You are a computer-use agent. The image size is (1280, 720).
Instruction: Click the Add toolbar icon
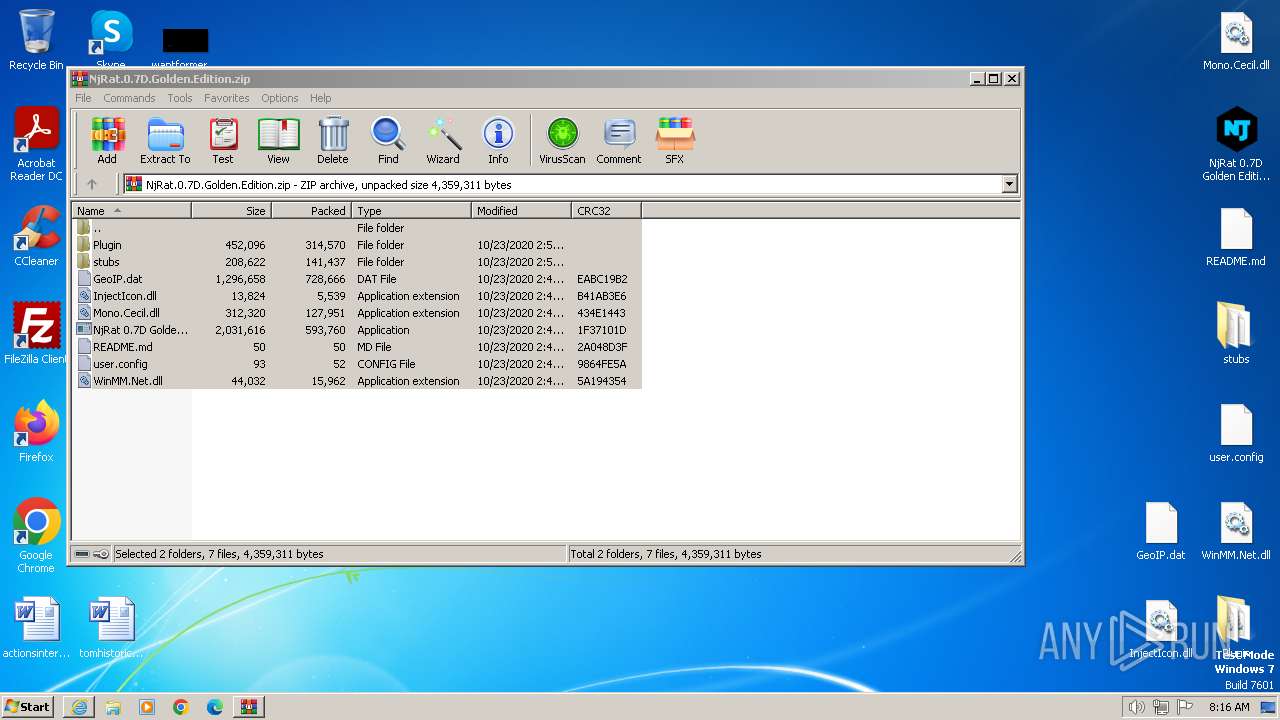point(107,141)
